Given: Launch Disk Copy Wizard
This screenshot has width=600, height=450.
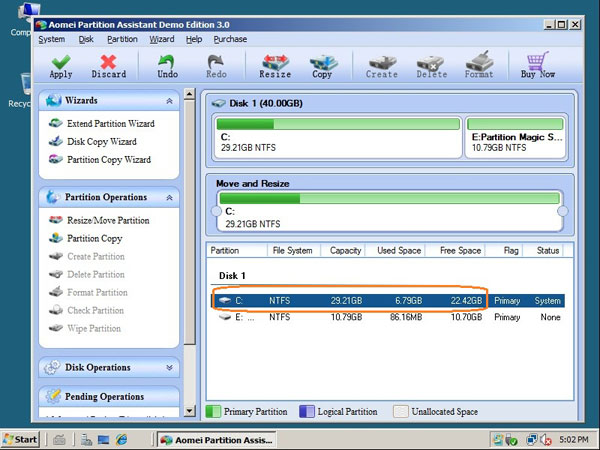Looking at the screenshot, I should [x=101, y=142].
